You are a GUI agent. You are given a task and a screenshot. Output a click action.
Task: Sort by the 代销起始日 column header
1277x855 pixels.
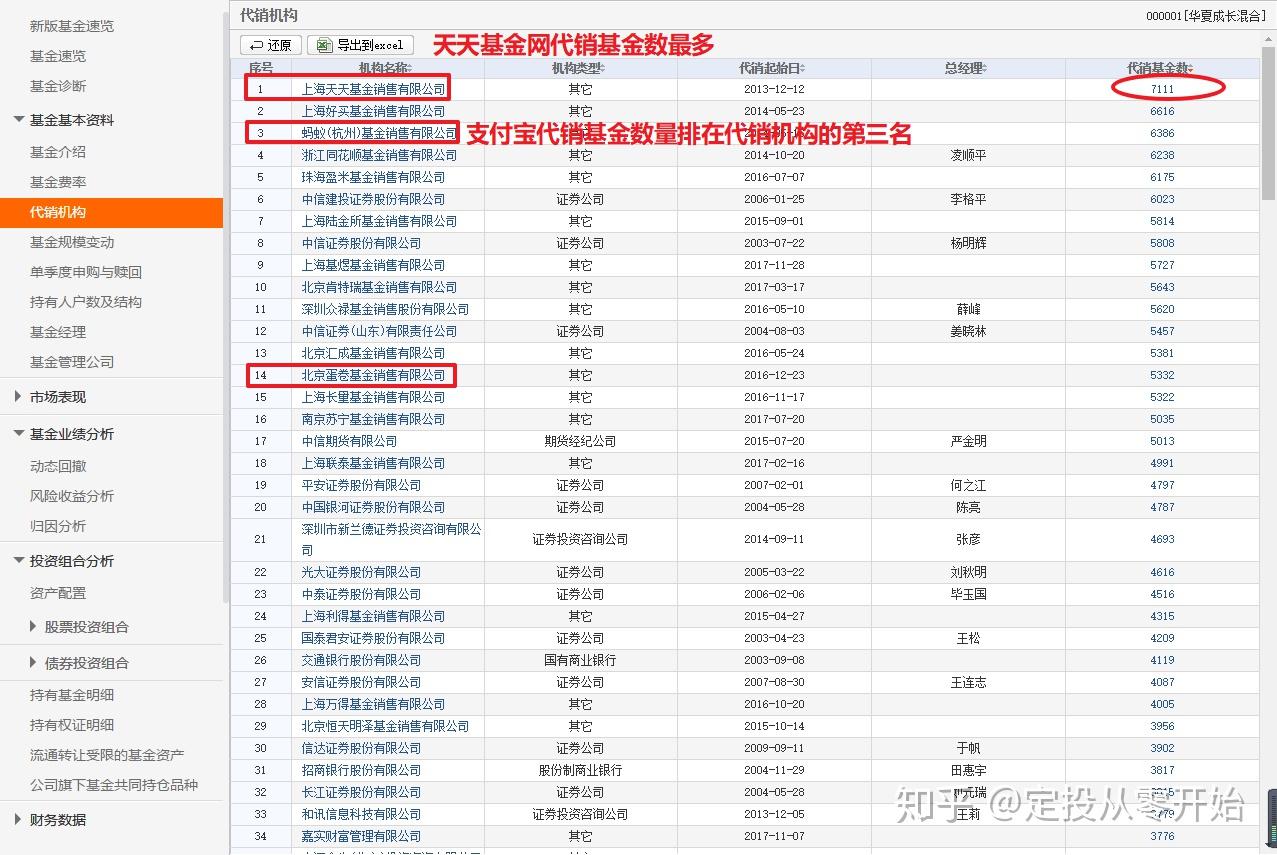[773, 68]
